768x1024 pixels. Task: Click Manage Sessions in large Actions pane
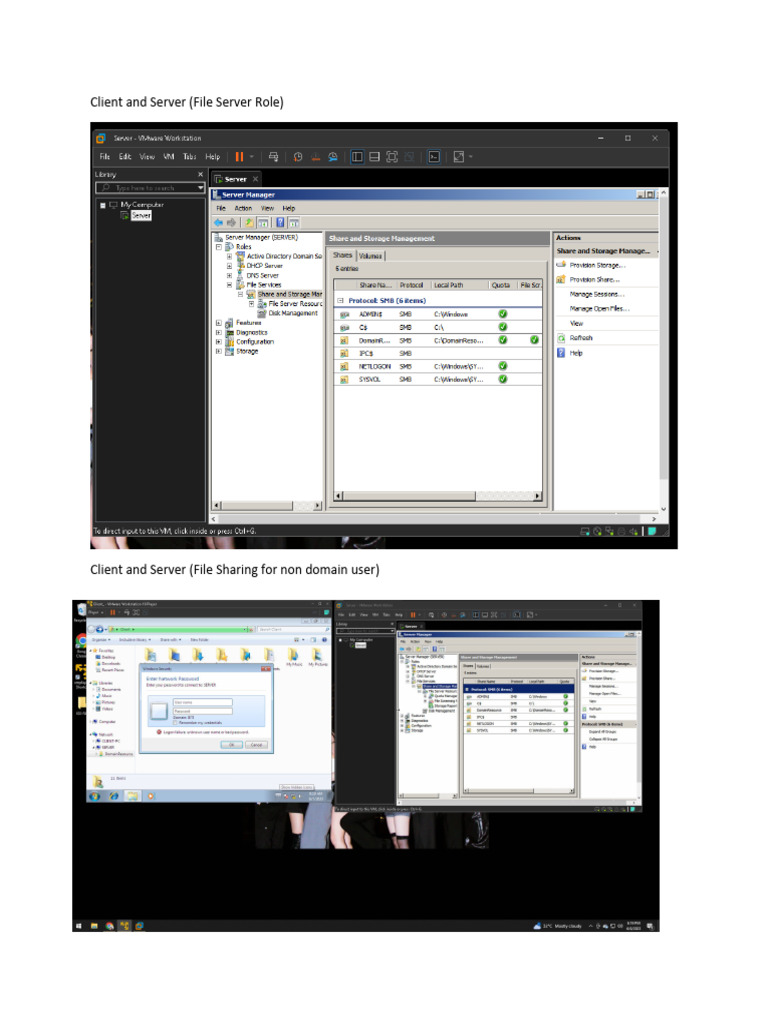[x=596, y=294]
